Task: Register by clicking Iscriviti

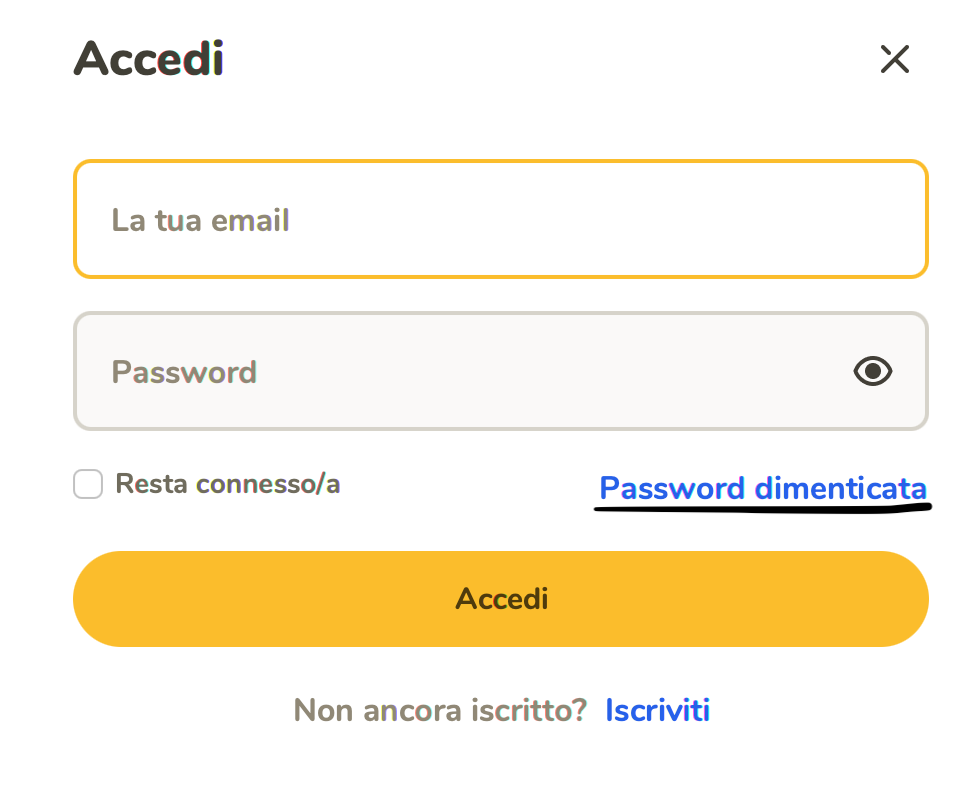Action: coord(657,710)
